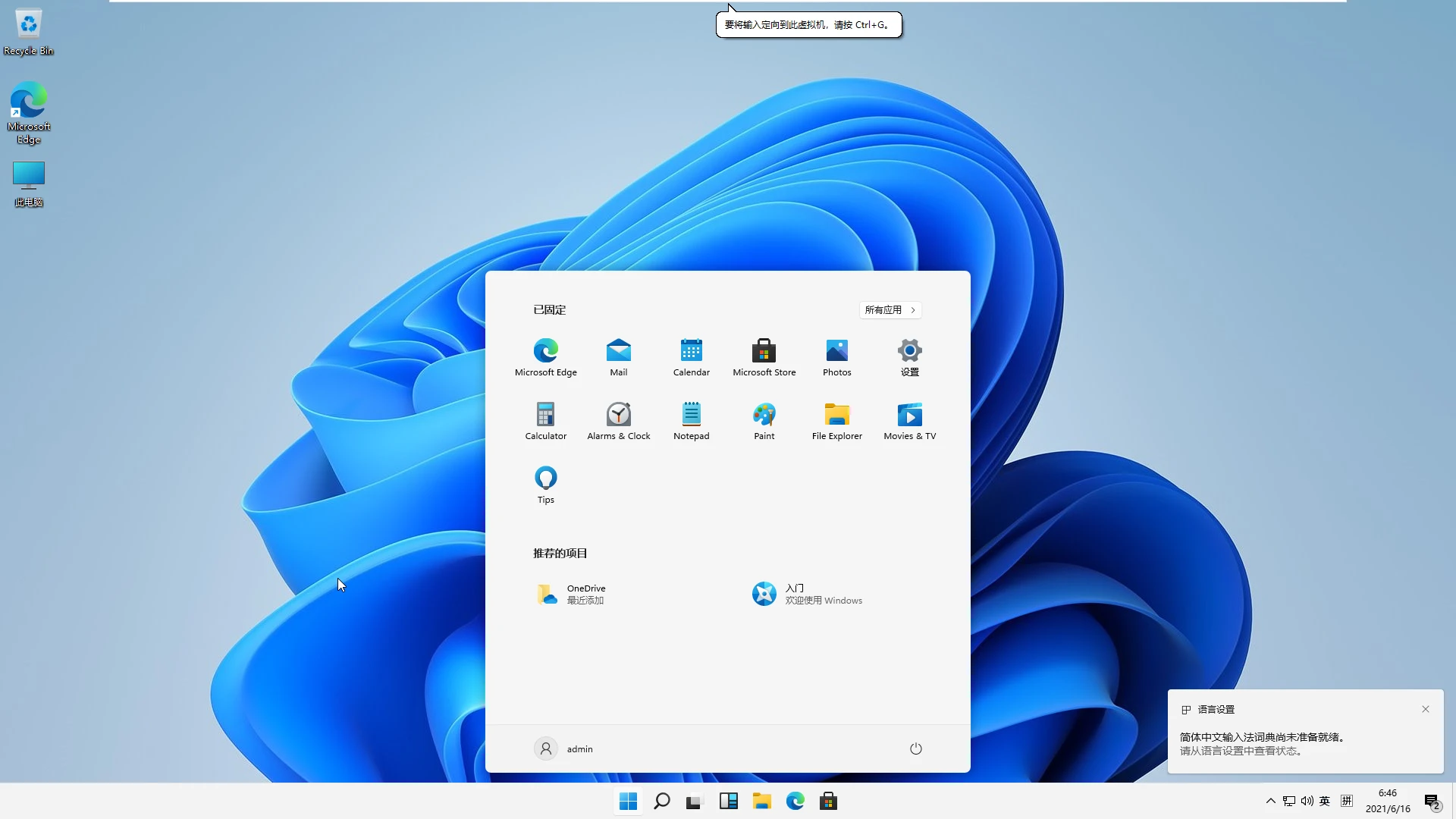The height and width of the screenshot is (819, 1456).
Task: Open the Paint app
Action: 764,421
